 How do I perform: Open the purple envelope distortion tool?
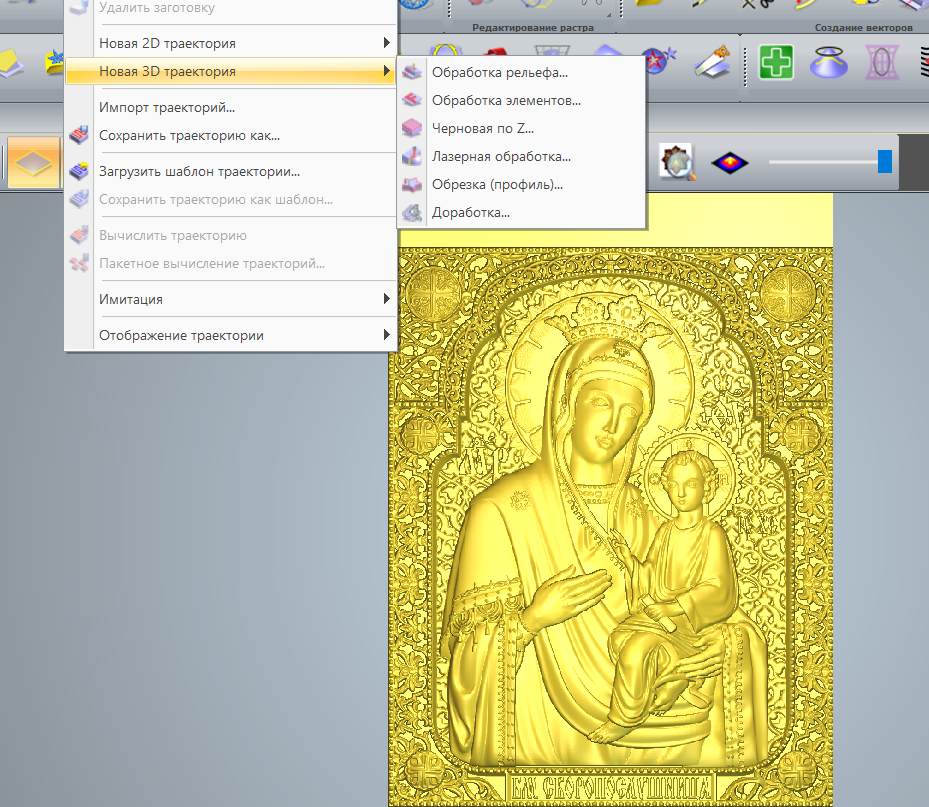point(882,62)
